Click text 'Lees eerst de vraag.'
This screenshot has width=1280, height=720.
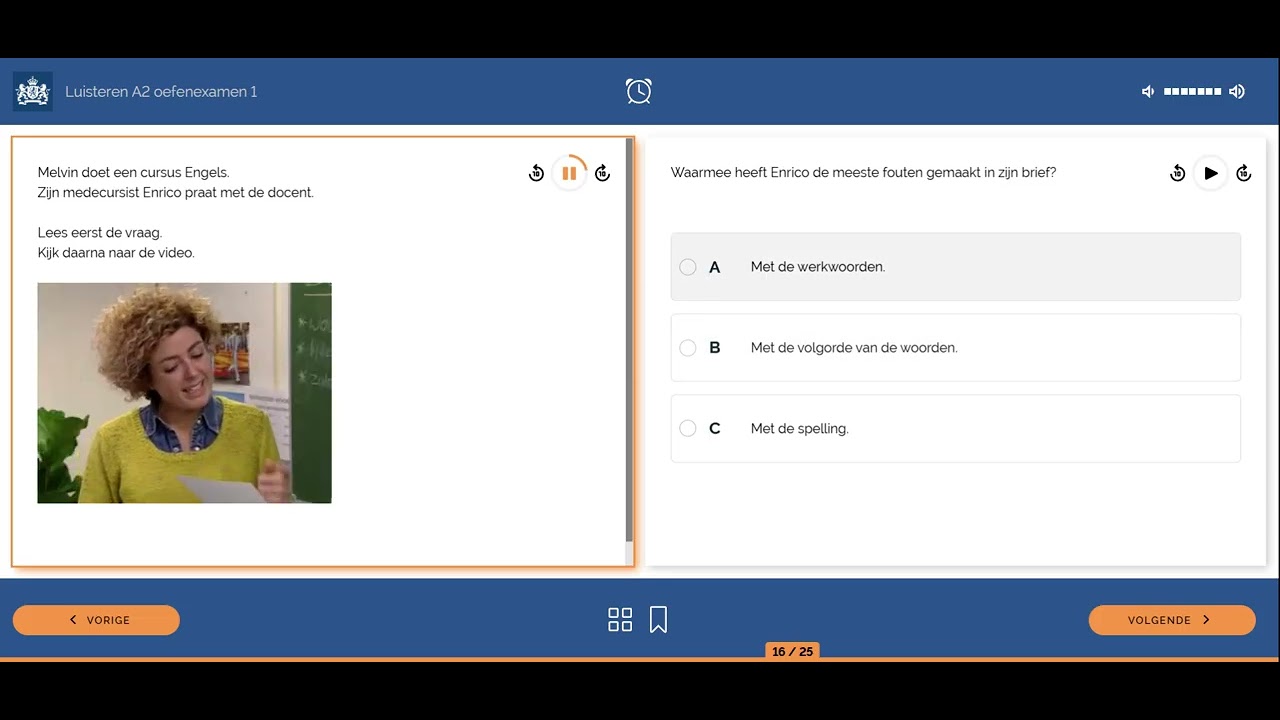100,233
